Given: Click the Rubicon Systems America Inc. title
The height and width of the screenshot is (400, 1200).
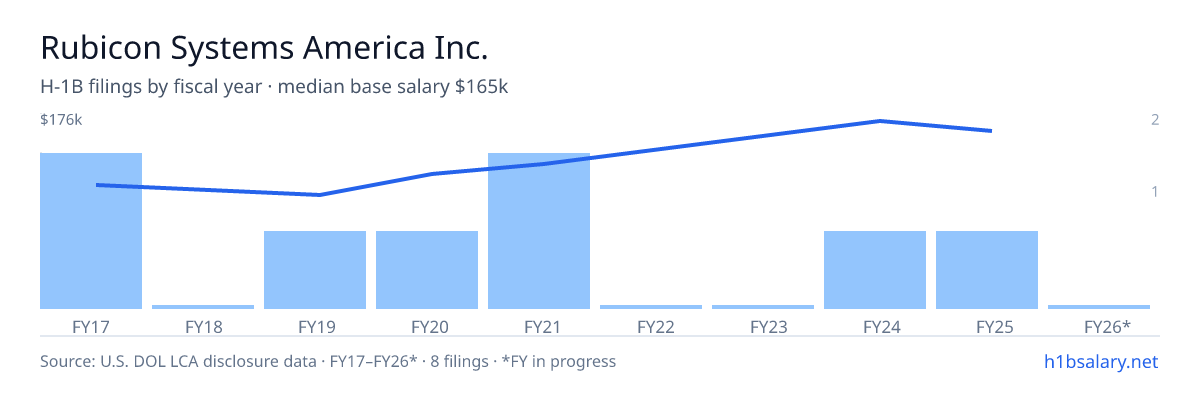Looking at the screenshot, I should (x=265, y=48).
